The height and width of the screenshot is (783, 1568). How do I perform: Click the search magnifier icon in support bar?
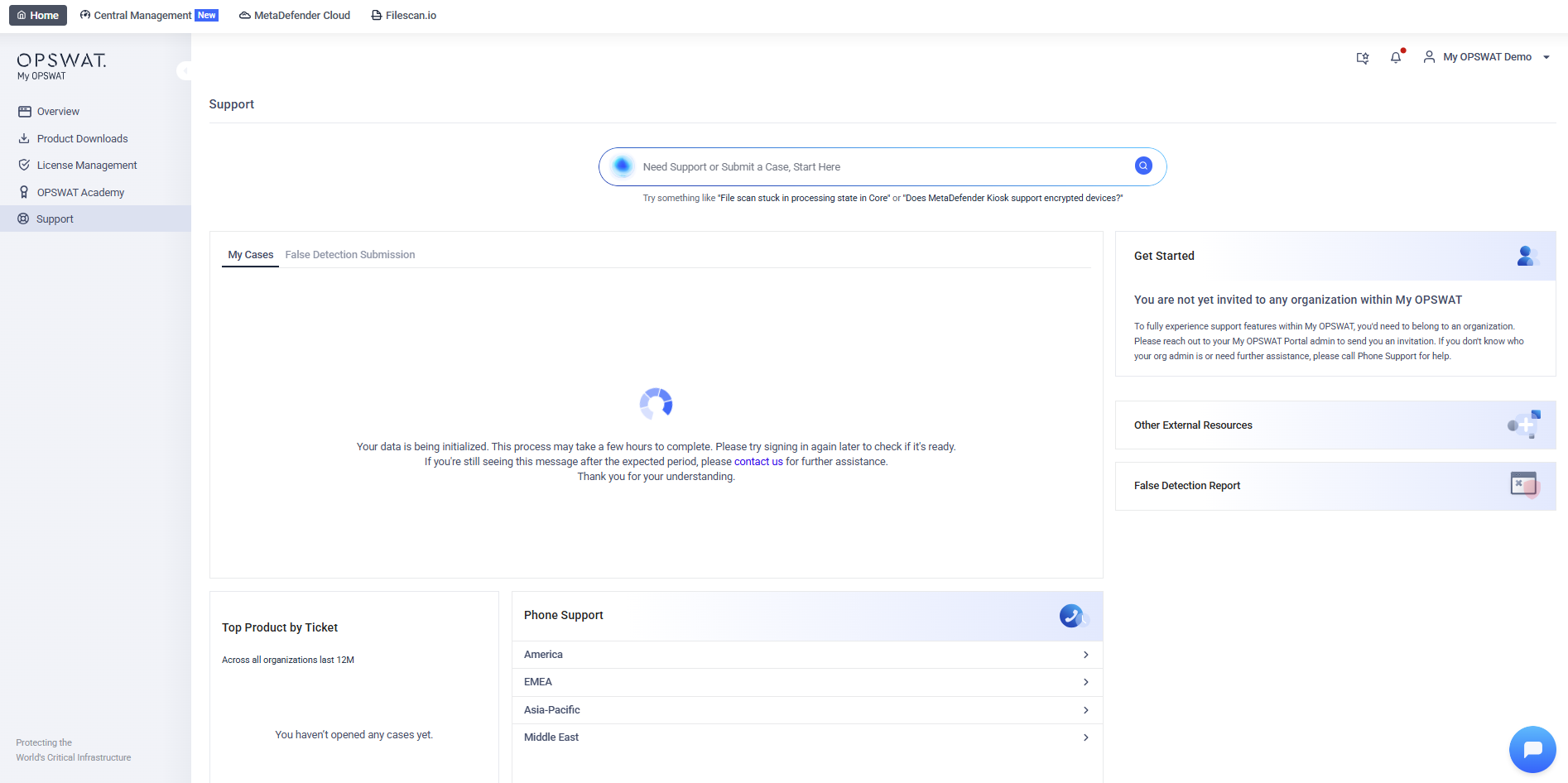coord(1142,166)
